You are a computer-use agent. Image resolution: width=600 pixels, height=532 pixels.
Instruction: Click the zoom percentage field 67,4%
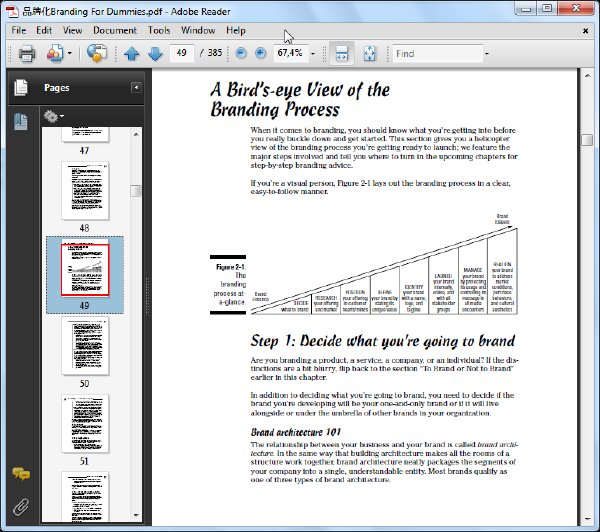[x=290, y=53]
